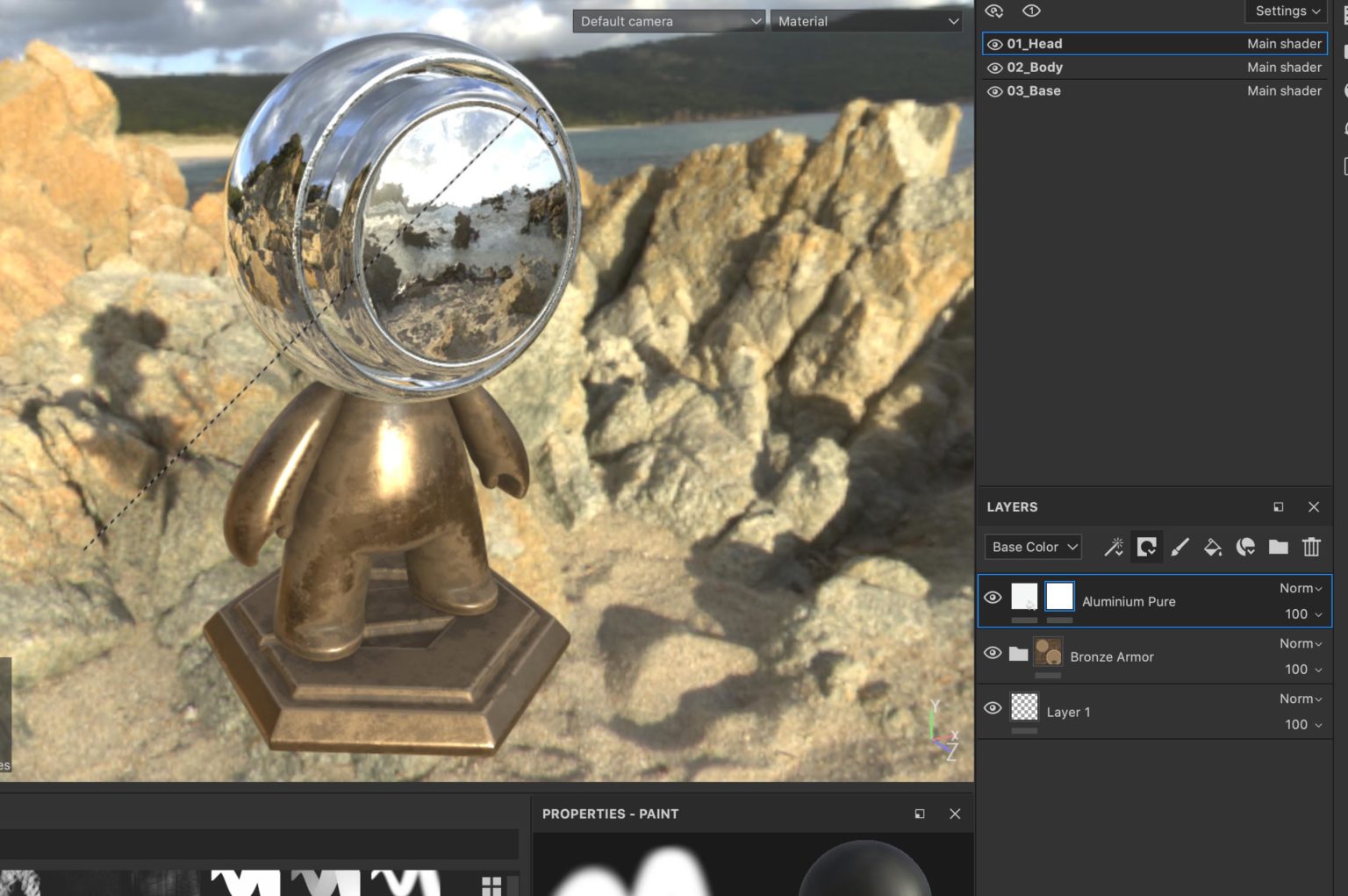Click the Bronze Armor material thumbnail
Viewport: 1348px width, 896px height.
point(1048,652)
